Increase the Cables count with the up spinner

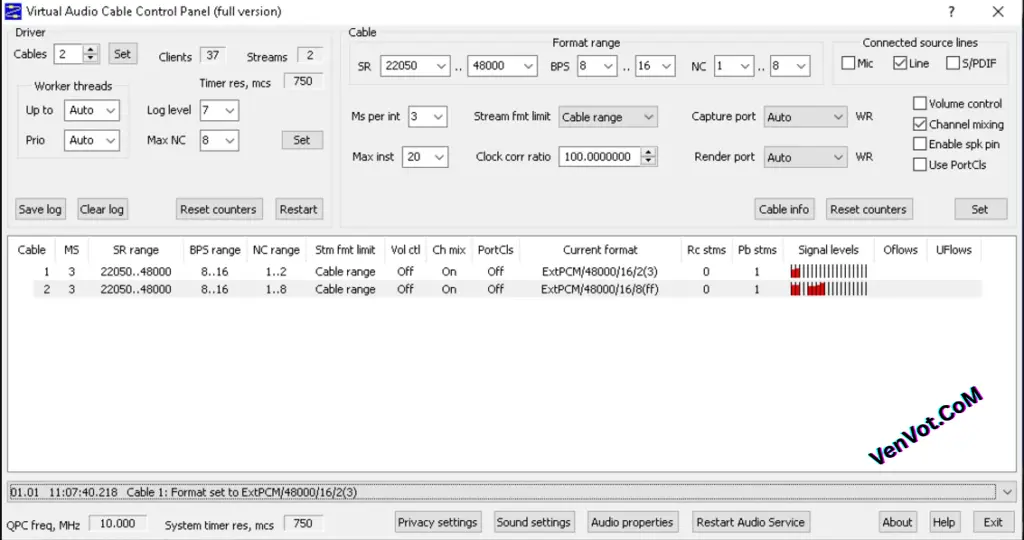click(91, 50)
